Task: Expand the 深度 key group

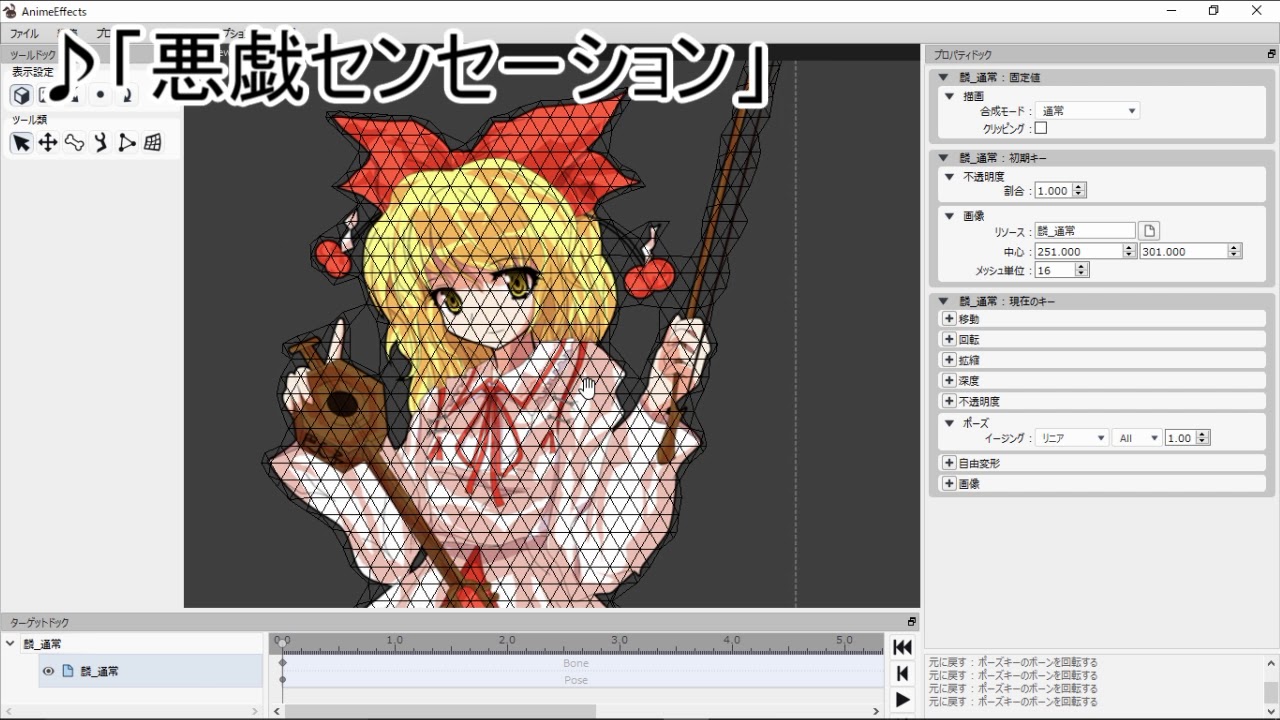Action: pyautogui.click(x=949, y=380)
